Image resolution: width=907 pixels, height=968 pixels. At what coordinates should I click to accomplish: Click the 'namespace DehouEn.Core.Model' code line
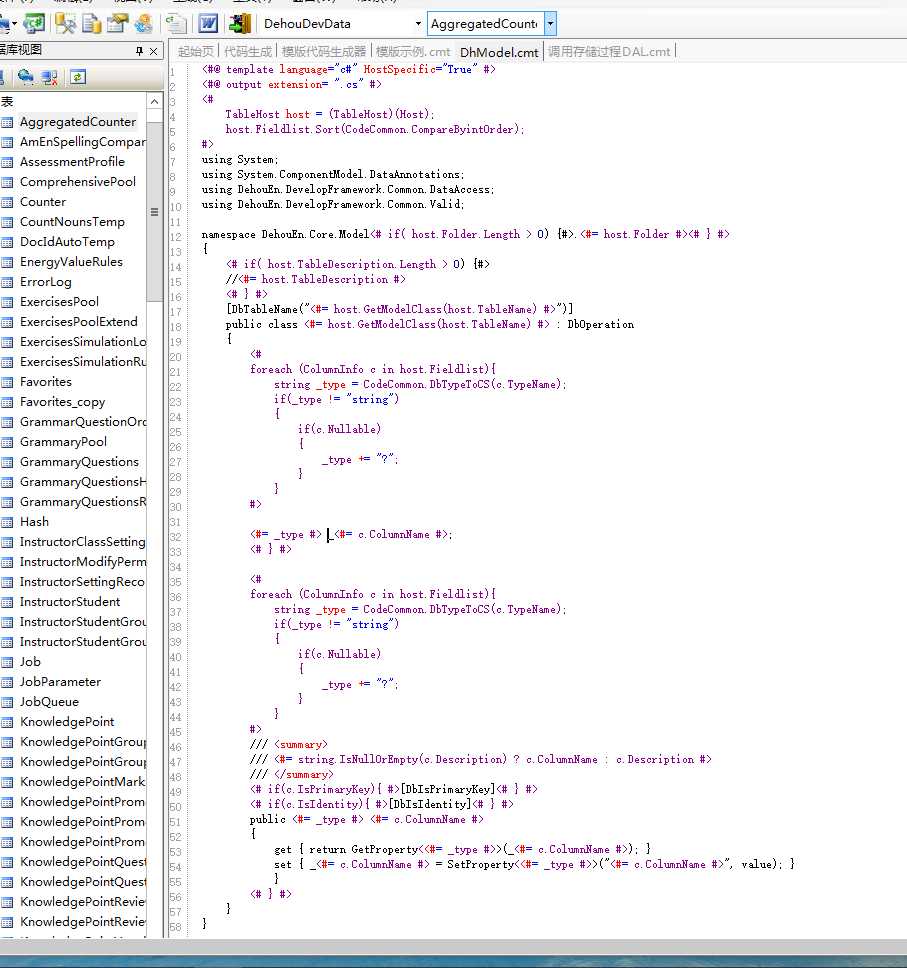point(466,234)
